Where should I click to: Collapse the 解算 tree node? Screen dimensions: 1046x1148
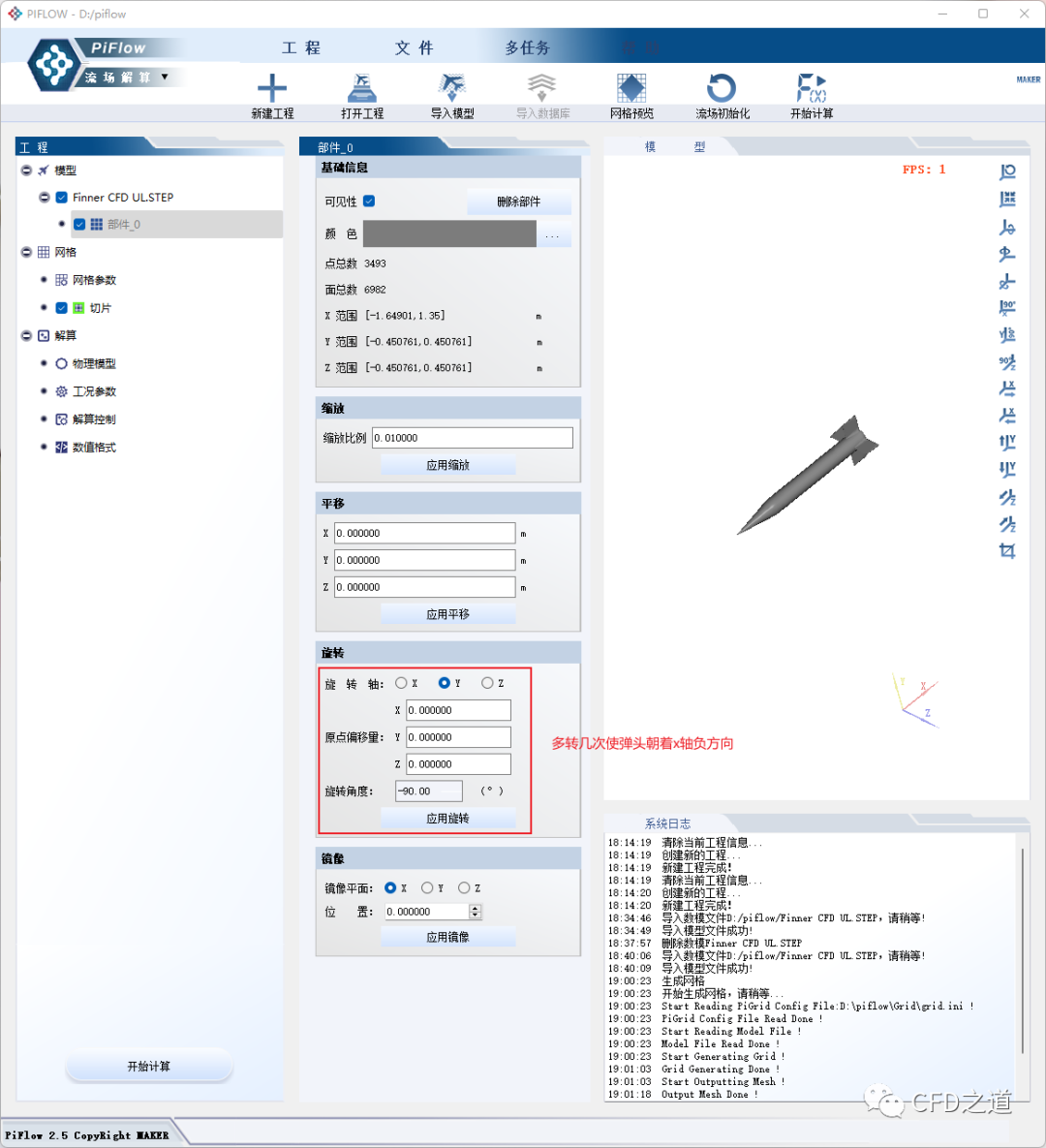click(26, 335)
